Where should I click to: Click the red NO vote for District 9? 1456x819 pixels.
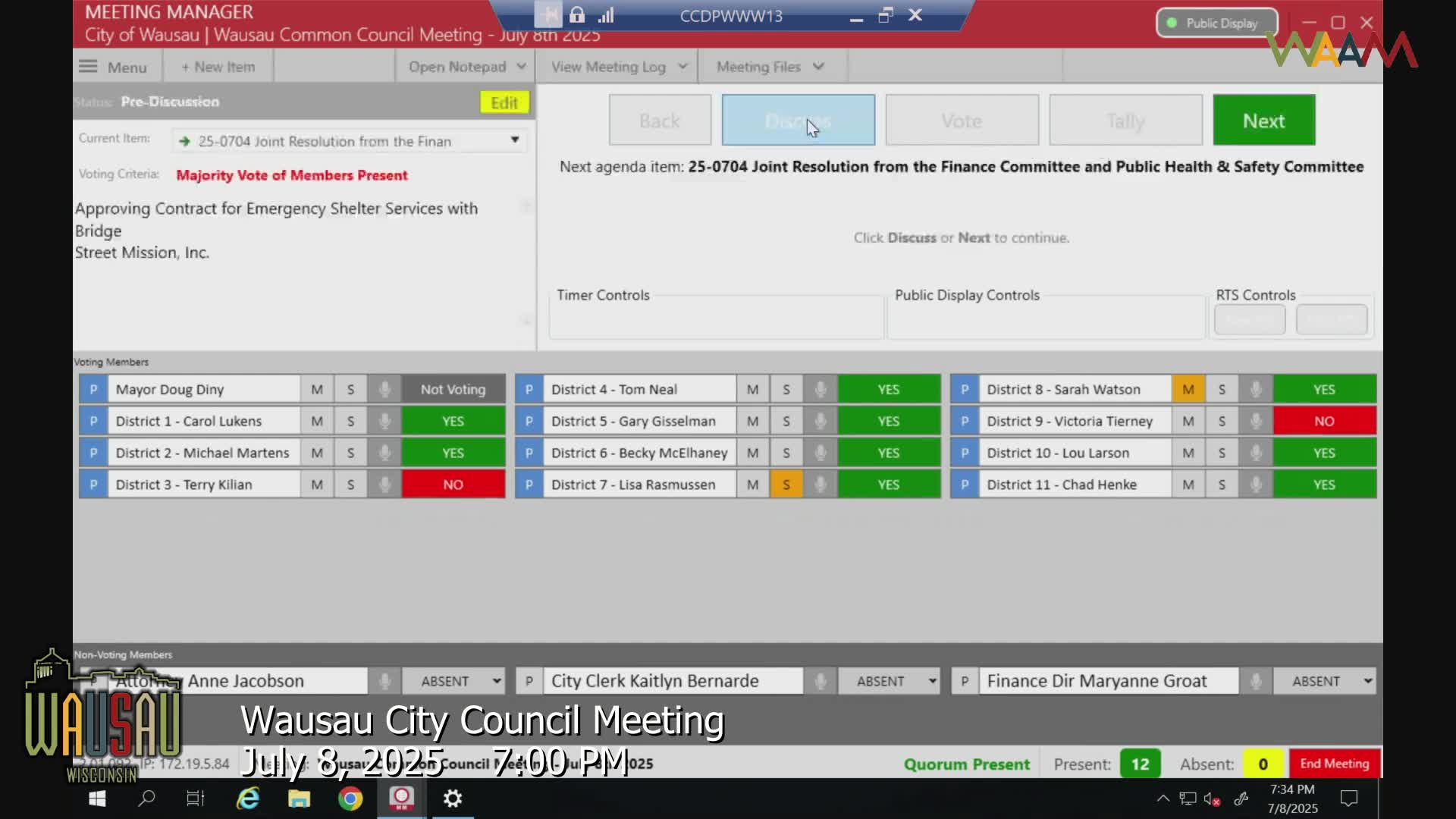pos(1324,421)
